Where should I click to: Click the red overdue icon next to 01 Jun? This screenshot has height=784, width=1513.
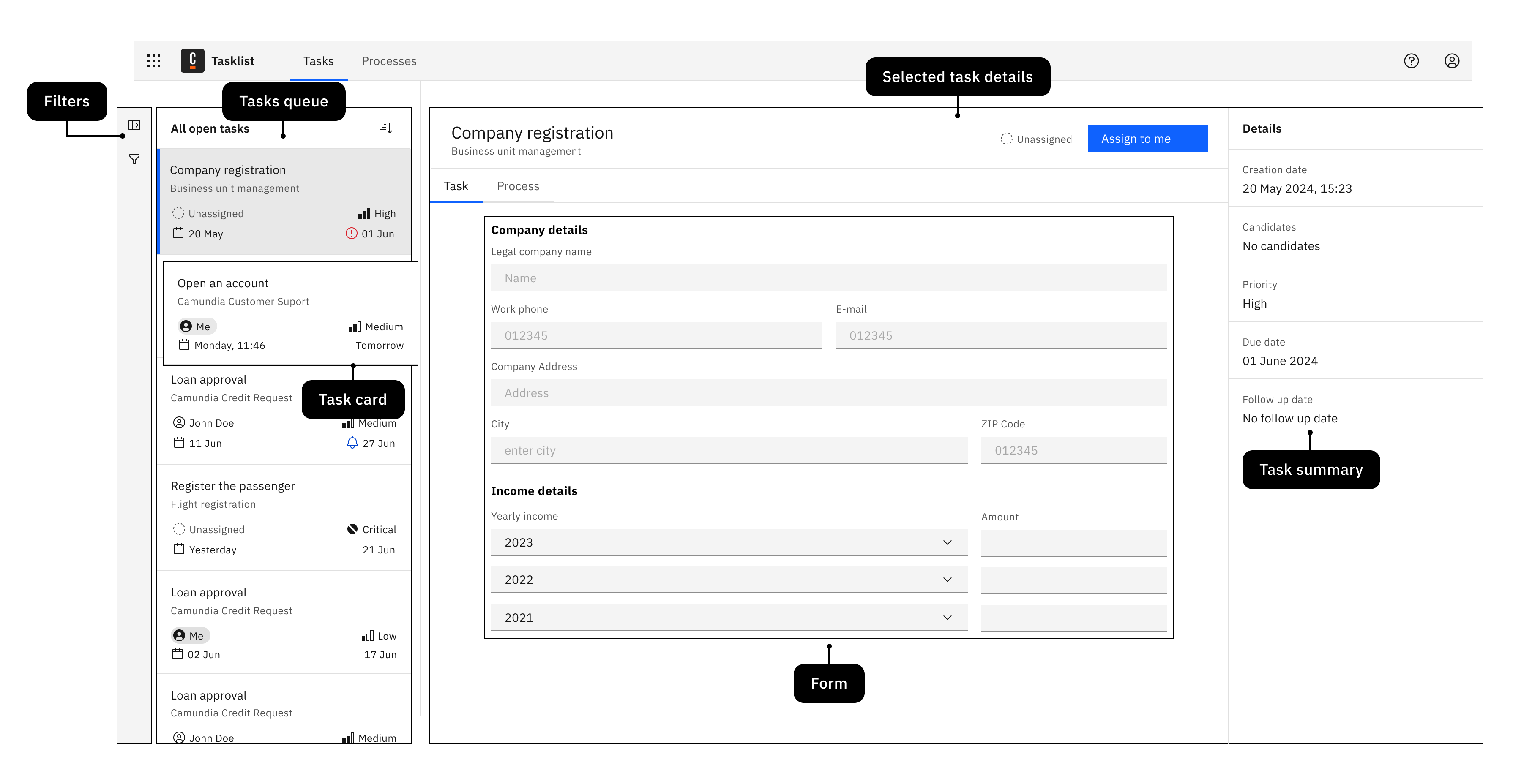(x=351, y=233)
